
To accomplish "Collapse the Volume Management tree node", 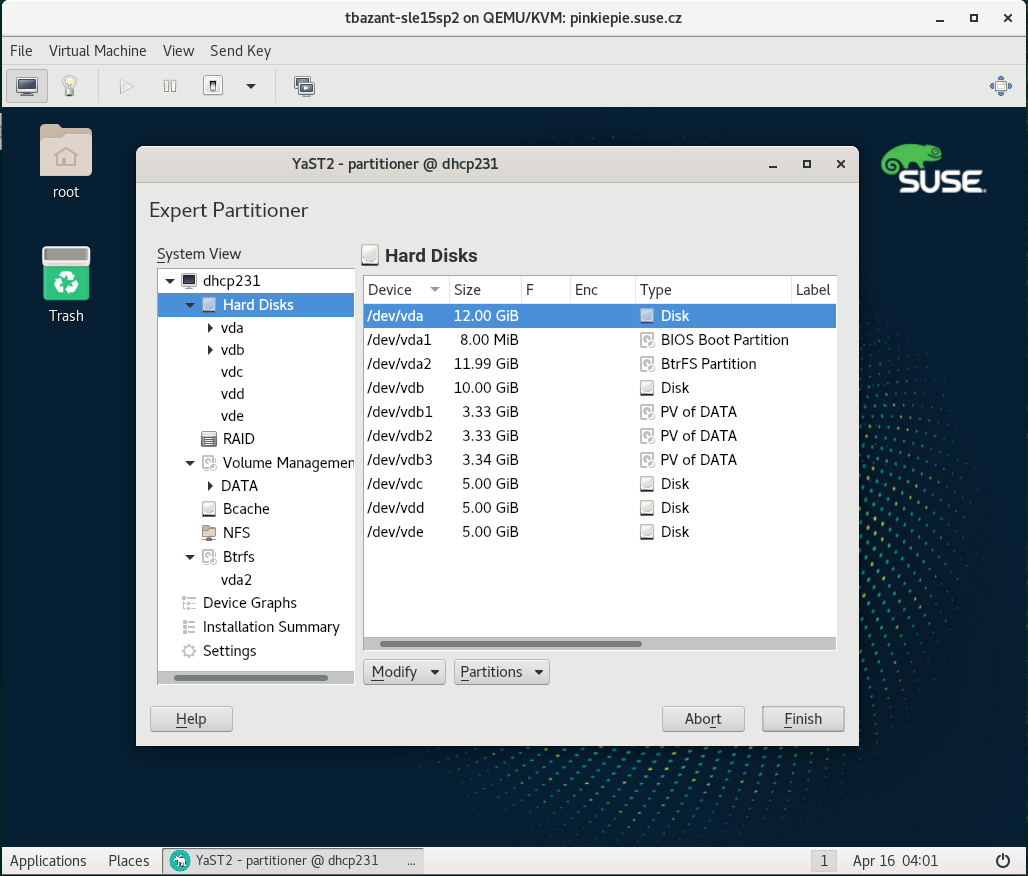I will point(190,463).
